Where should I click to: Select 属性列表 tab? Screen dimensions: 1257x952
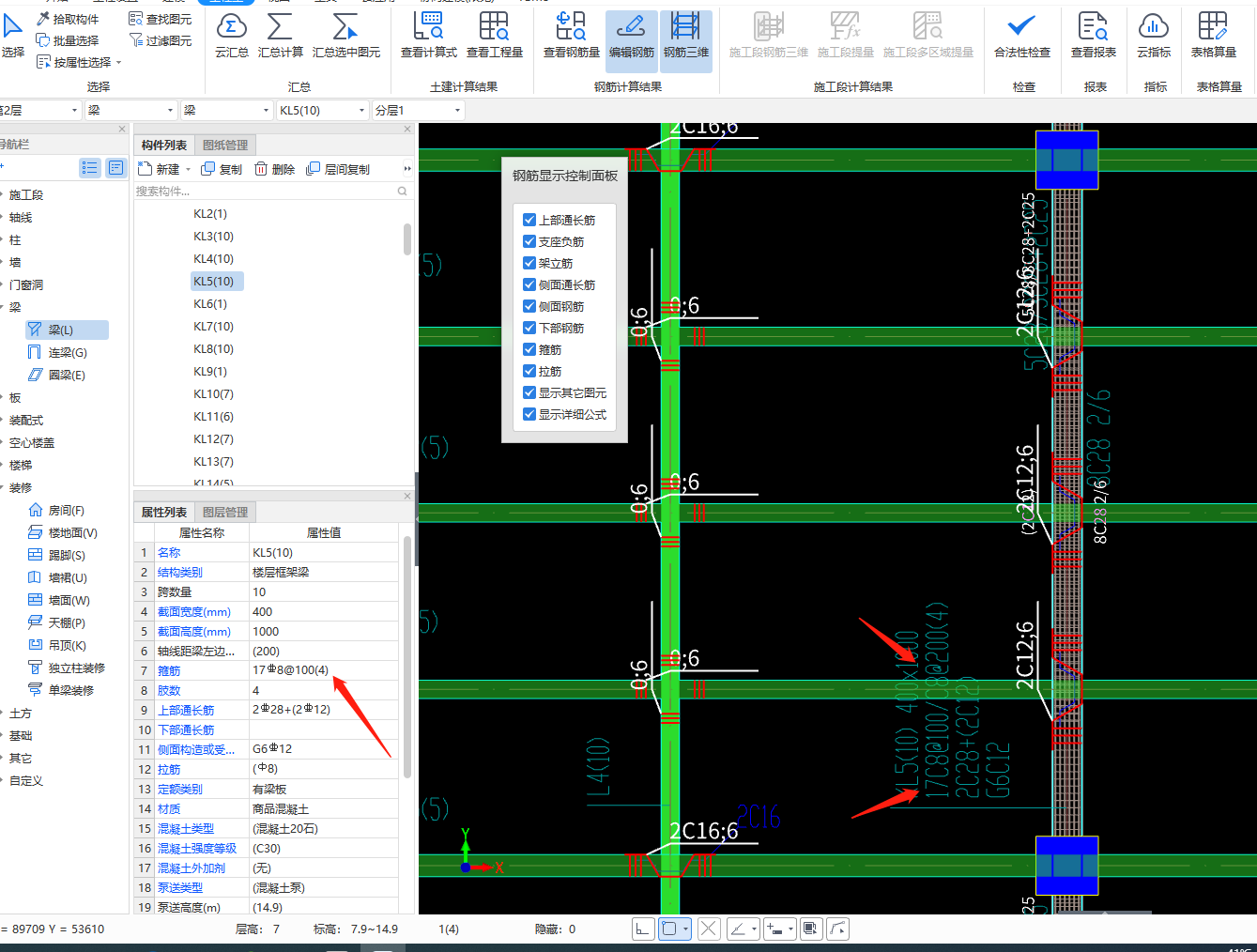point(164,513)
